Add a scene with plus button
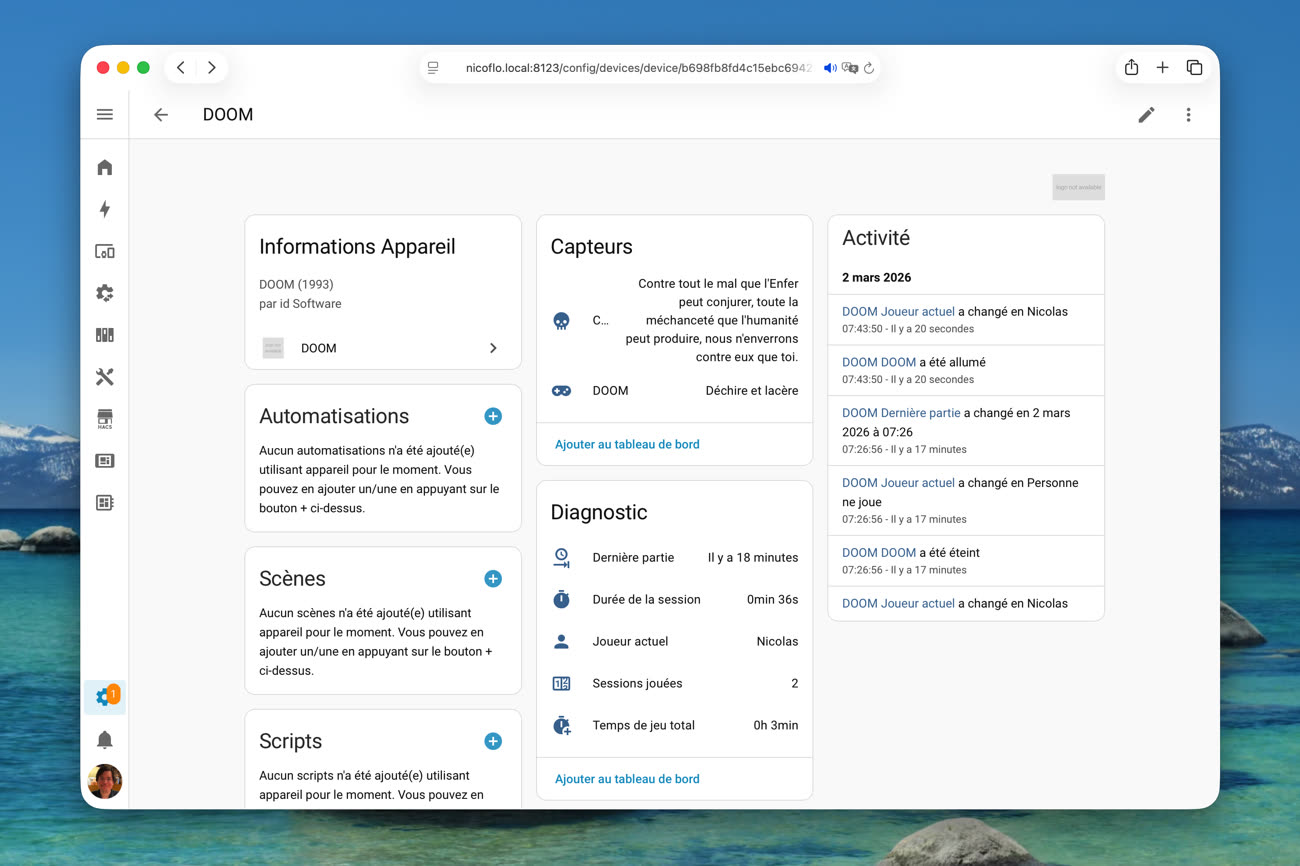This screenshot has width=1300, height=866. [493, 579]
